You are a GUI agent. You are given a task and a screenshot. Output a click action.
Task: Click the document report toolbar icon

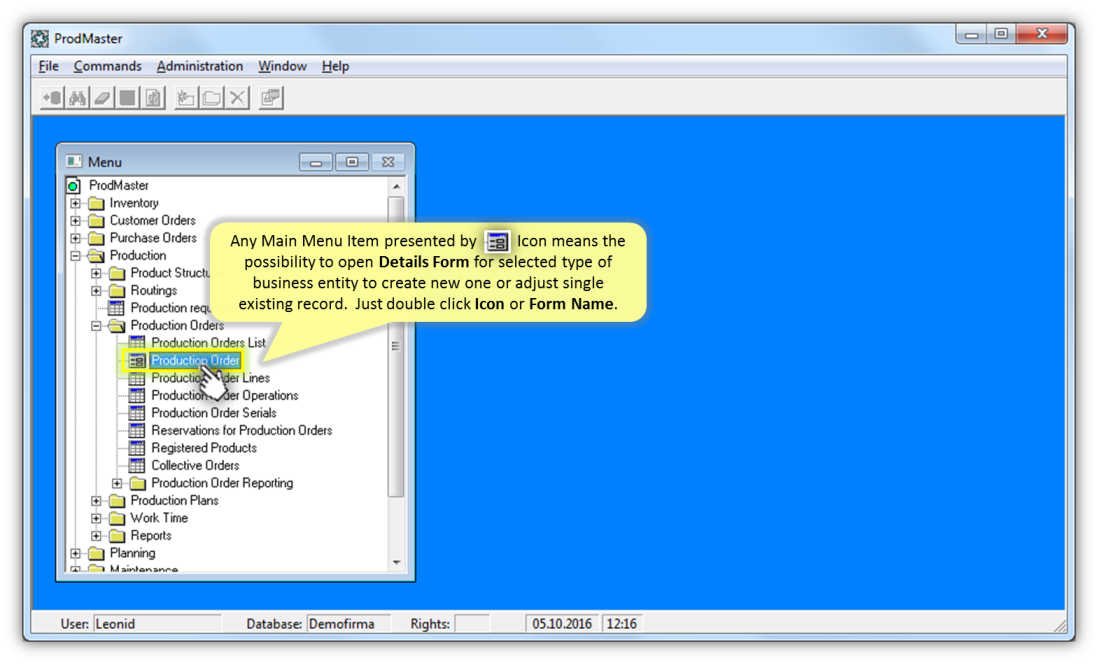tap(153, 98)
